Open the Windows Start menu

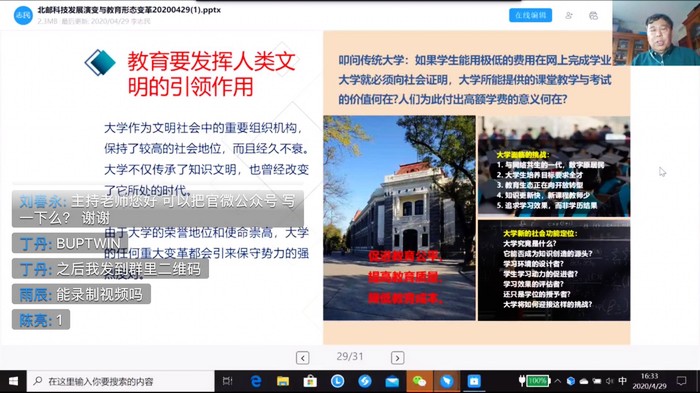pos(13,381)
